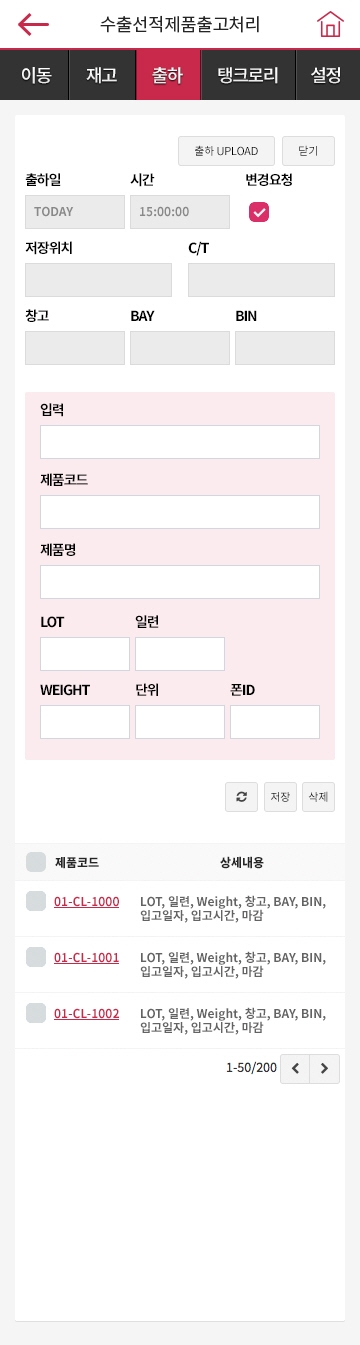
Task: Check the 01-CL-1000 row checkbox
Action: coord(36,902)
